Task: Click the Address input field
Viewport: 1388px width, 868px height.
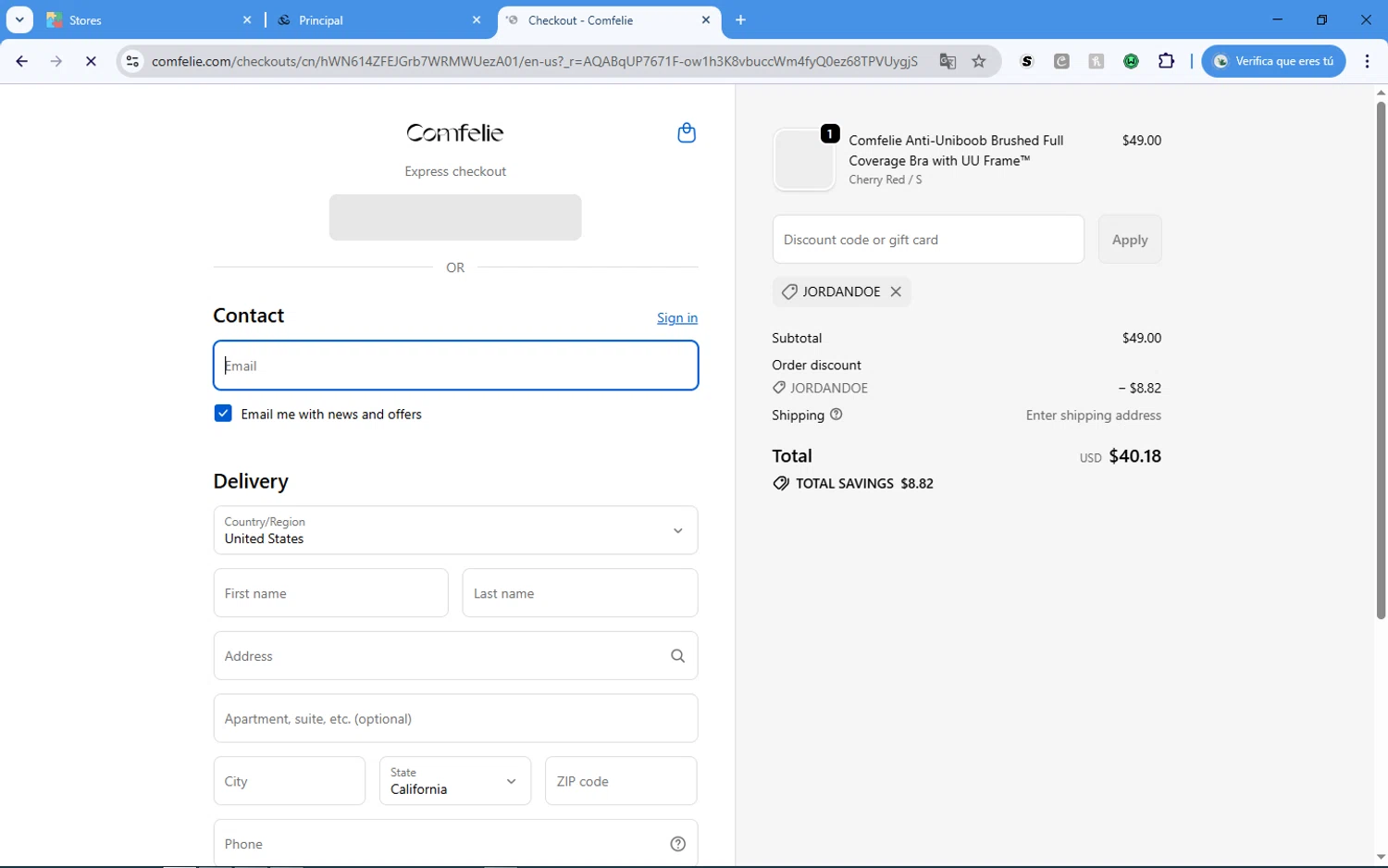Action: [455, 656]
